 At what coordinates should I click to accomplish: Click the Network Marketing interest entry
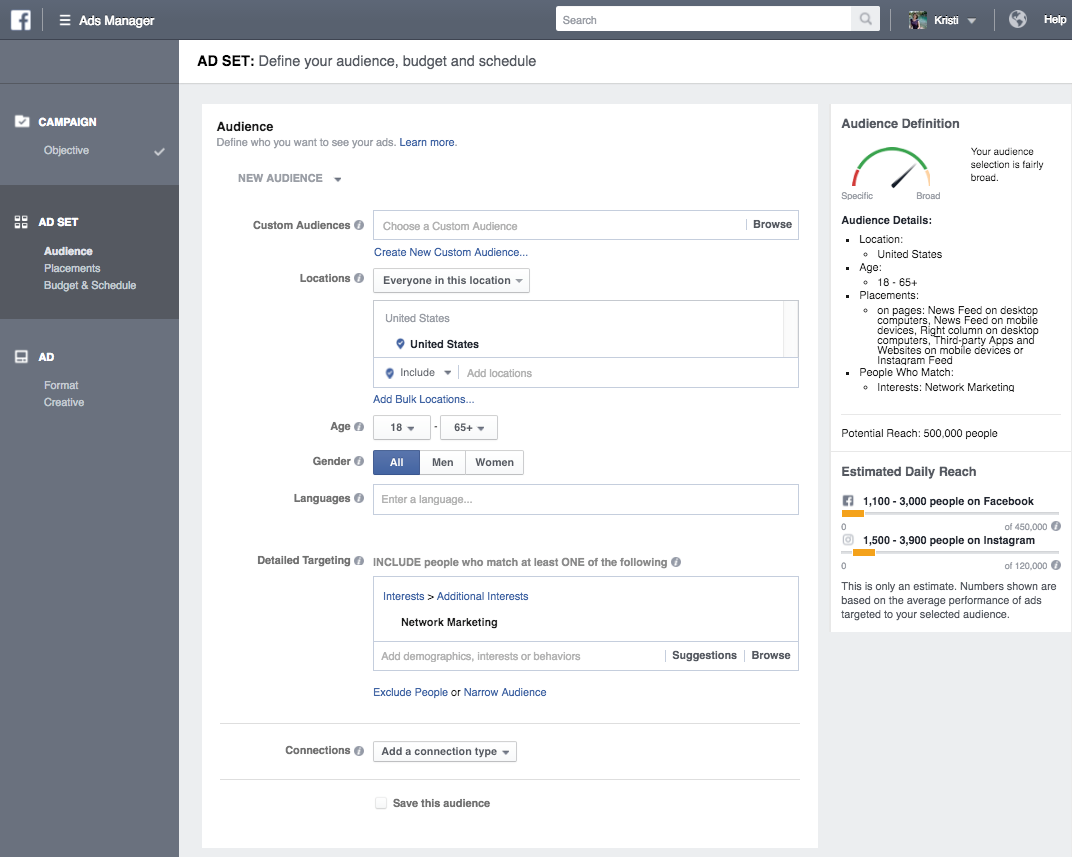(449, 623)
